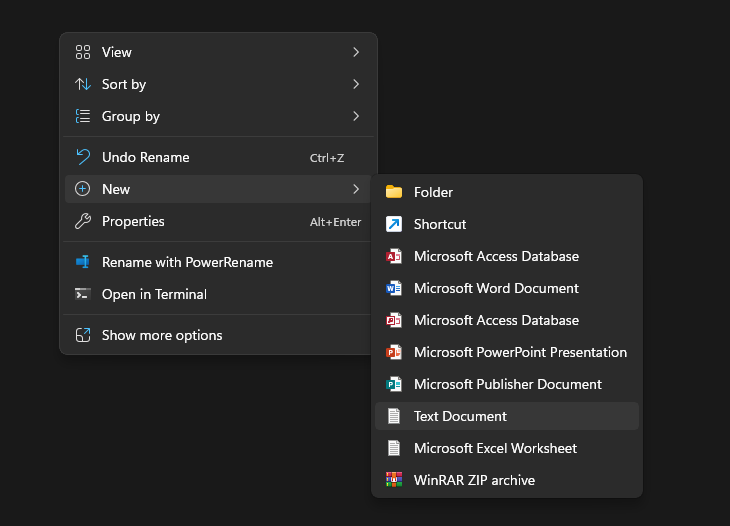The height and width of the screenshot is (526, 730).
Task: Open Properties from the context menu
Action: tap(133, 221)
